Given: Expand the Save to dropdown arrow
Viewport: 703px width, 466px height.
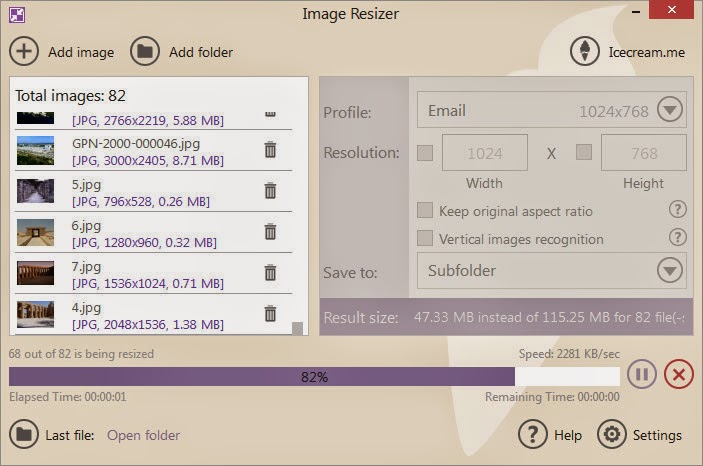Looking at the screenshot, I should coord(670,270).
